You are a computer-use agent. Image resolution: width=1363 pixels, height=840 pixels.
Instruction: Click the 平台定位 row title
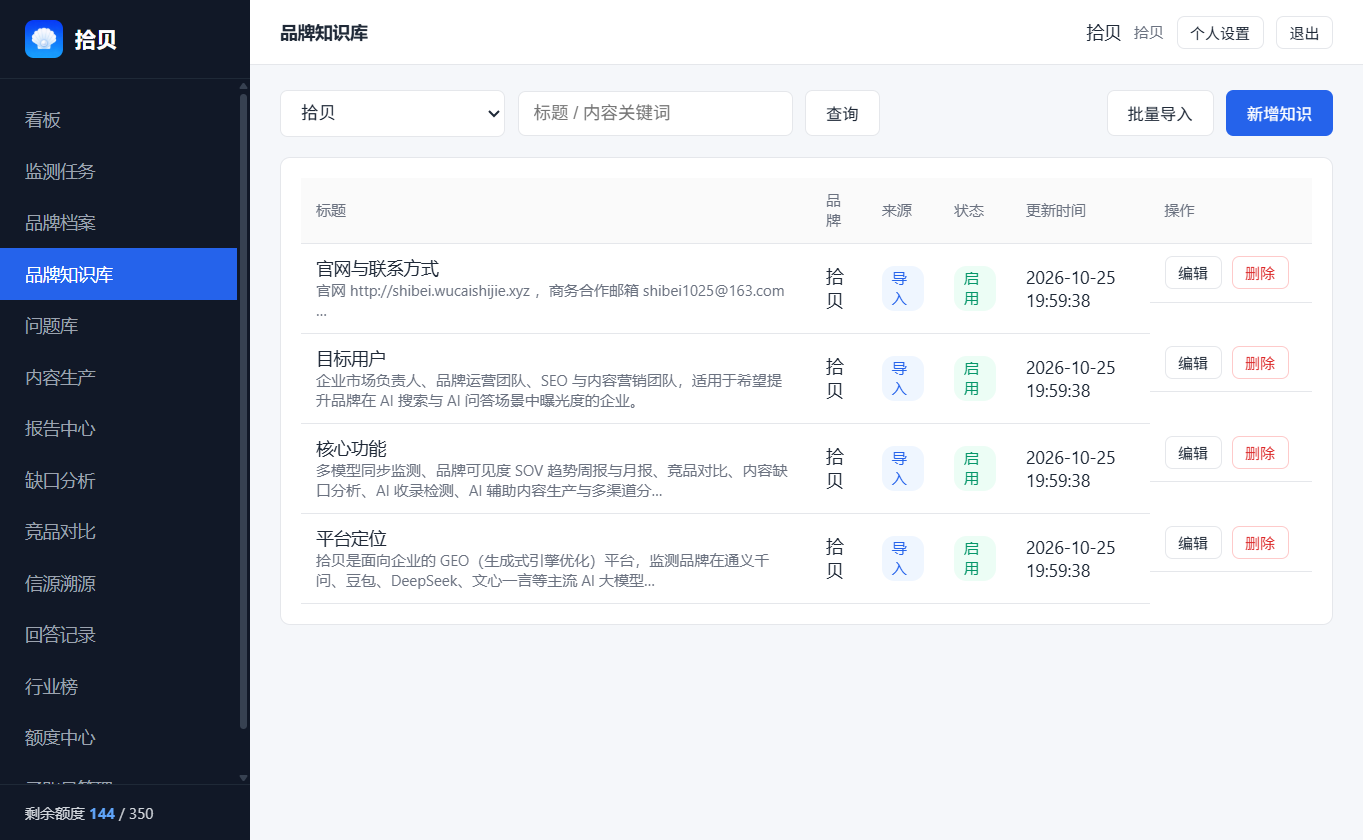351,539
